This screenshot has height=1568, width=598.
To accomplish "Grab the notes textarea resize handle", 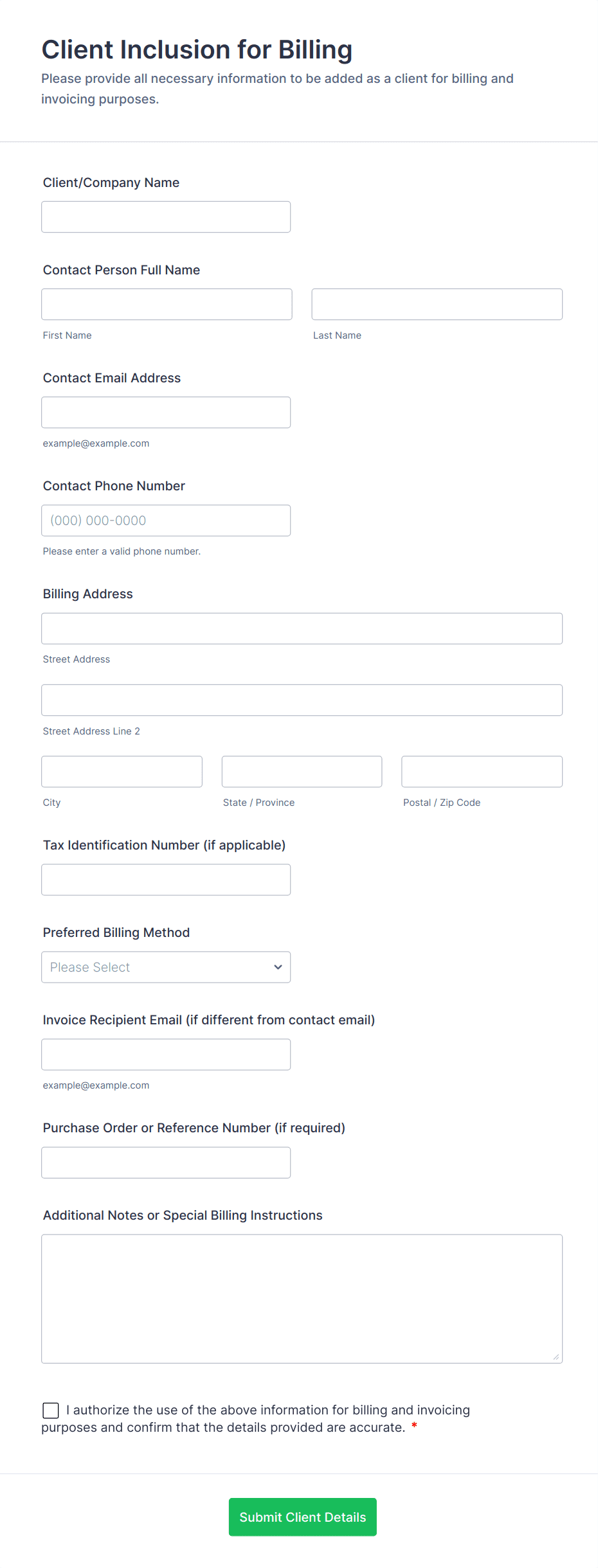I will [556, 1357].
